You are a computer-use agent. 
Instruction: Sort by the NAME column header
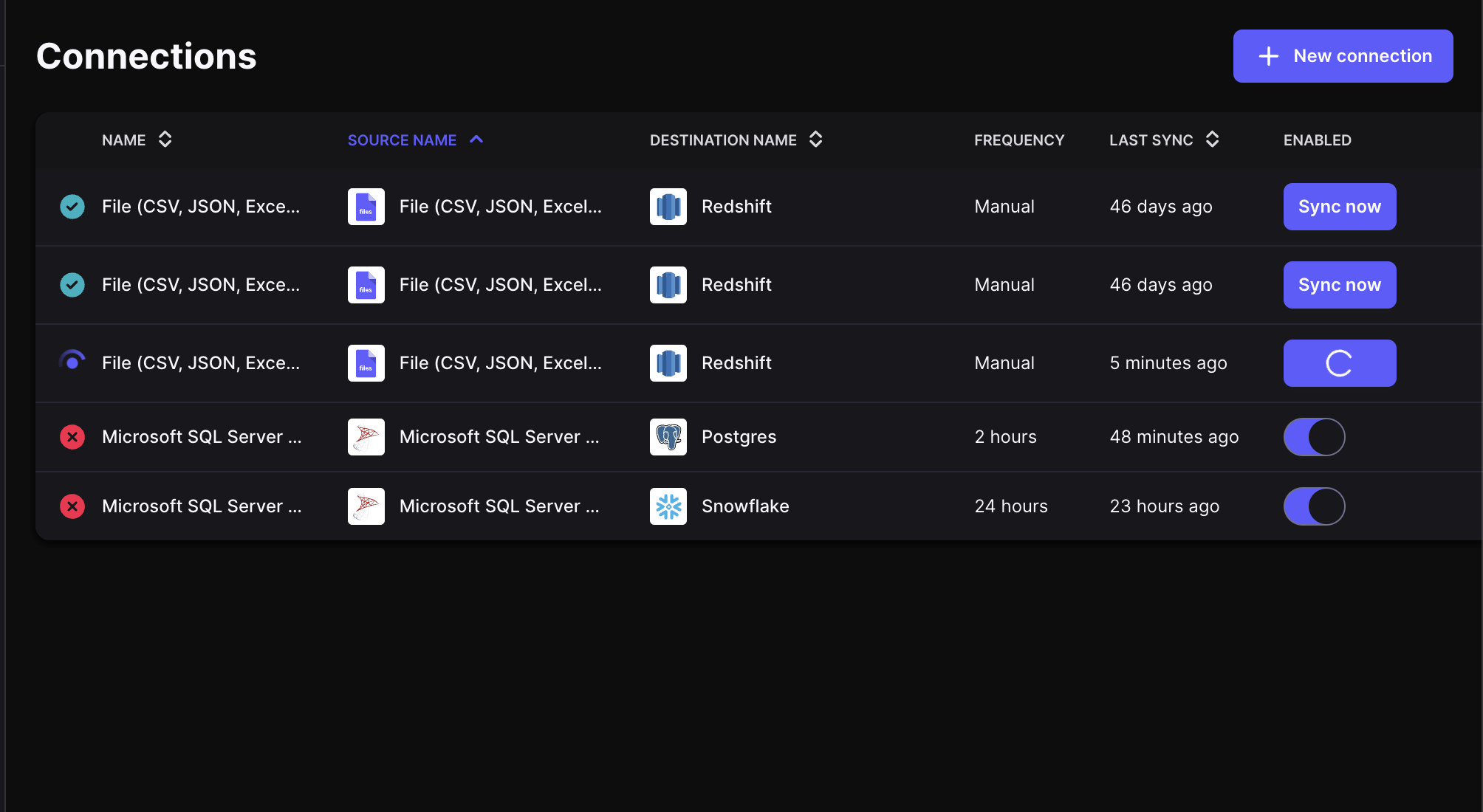[x=124, y=140]
